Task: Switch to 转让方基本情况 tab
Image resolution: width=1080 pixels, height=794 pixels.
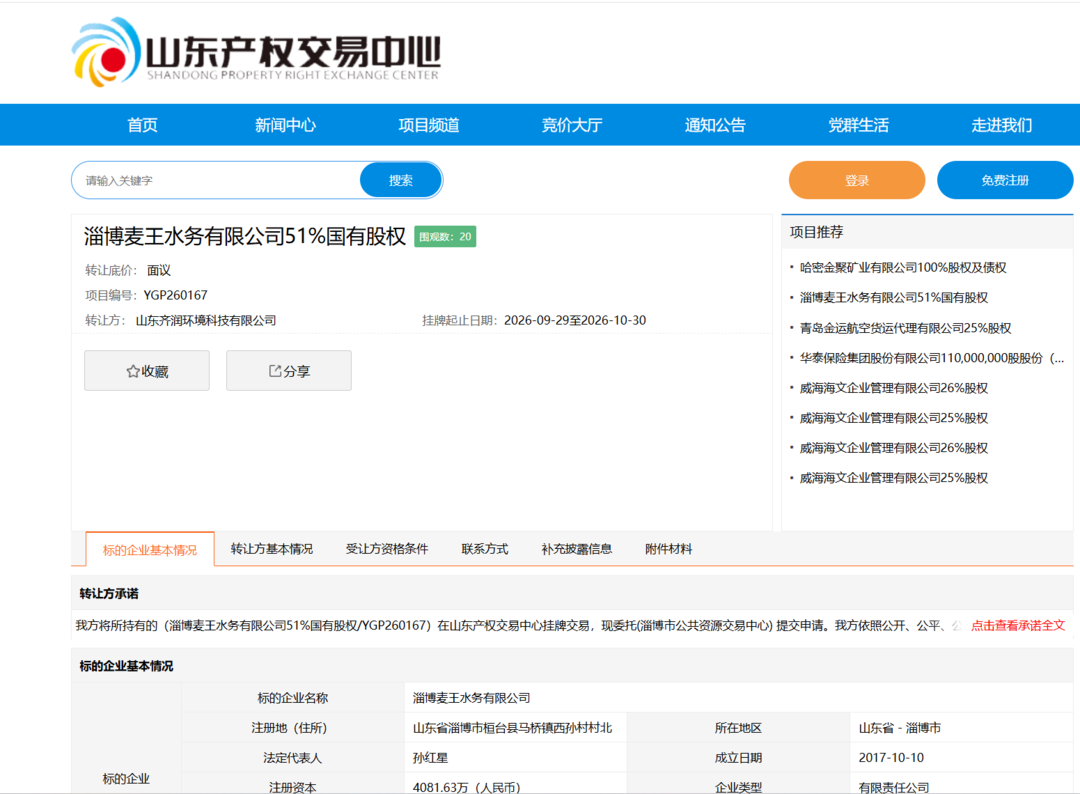Action: [271, 549]
